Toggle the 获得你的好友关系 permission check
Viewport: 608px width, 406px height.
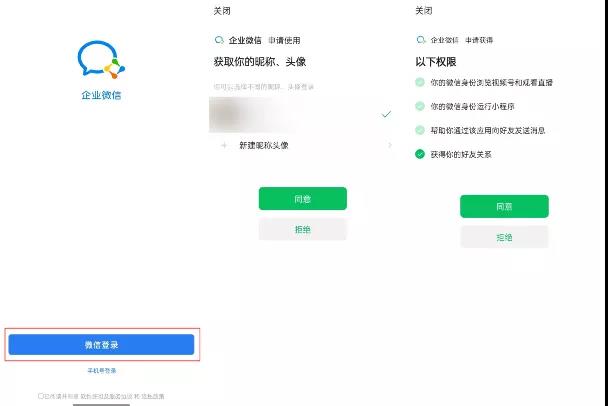(x=420, y=154)
